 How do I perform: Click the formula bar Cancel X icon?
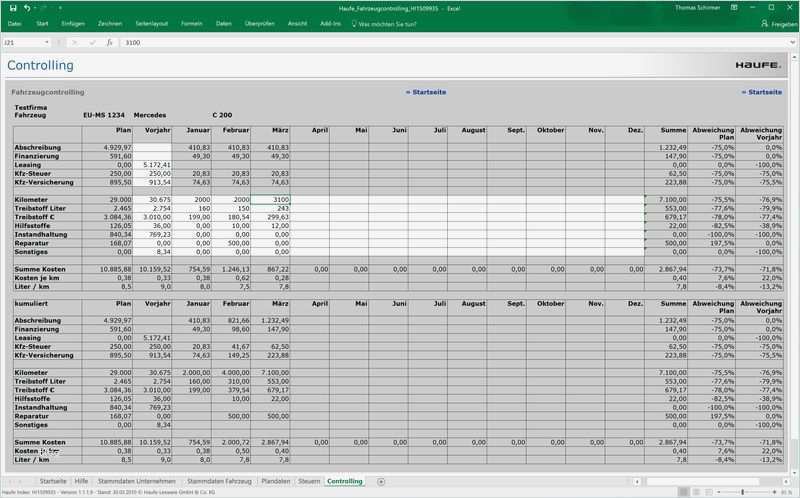tap(74, 42)
